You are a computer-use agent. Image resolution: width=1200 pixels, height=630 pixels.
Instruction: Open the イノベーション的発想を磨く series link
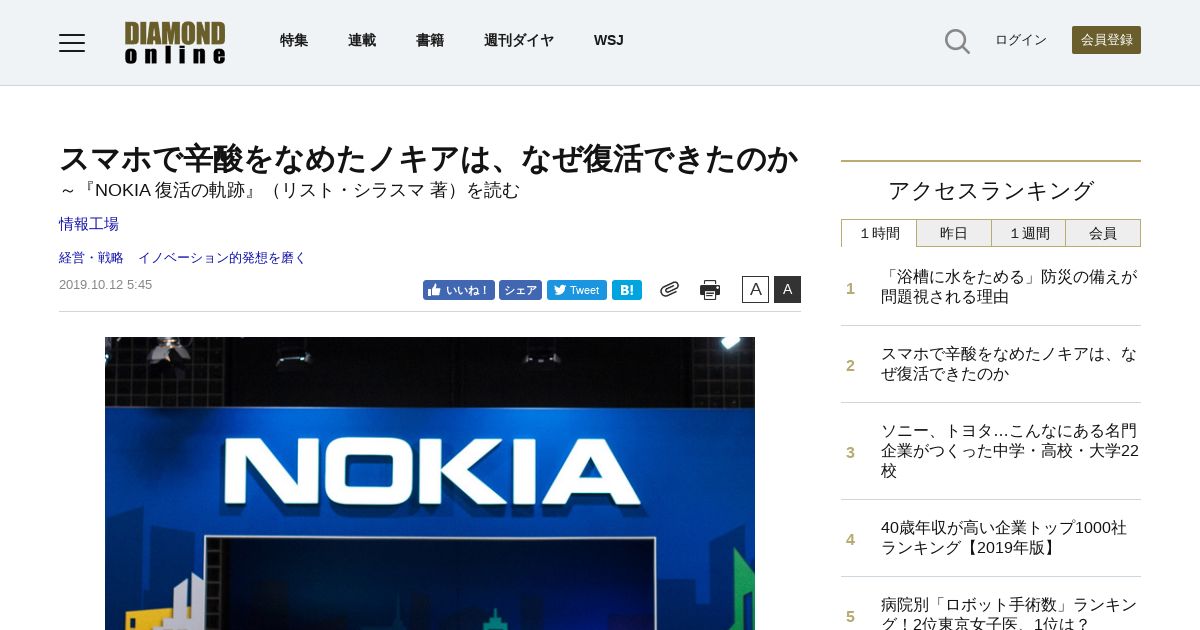click(x=222, y=257)
